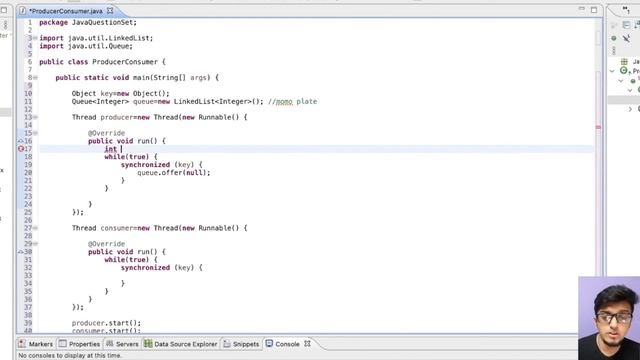Image resolution: width=640 pixels, height=360 pixels.
Task: Collapse the import block at line 3
Action: 36,38
